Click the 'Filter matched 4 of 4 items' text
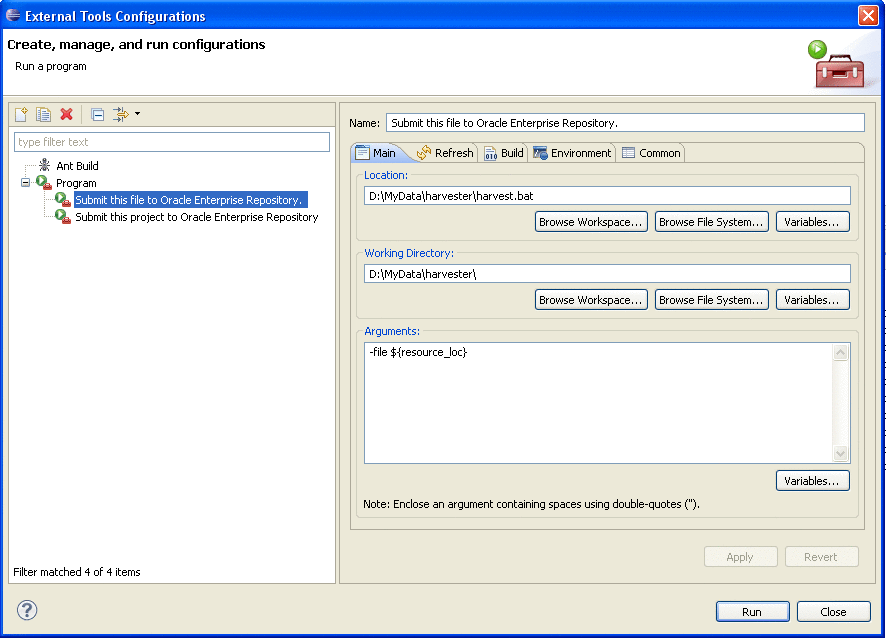This screenshot has height=638, width=886. 77,572
